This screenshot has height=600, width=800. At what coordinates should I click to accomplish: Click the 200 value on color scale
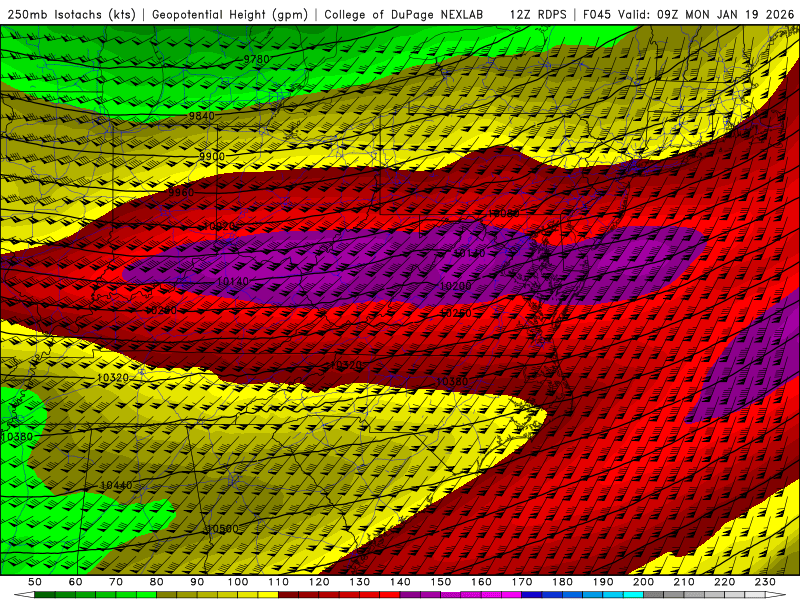(643, 582)
